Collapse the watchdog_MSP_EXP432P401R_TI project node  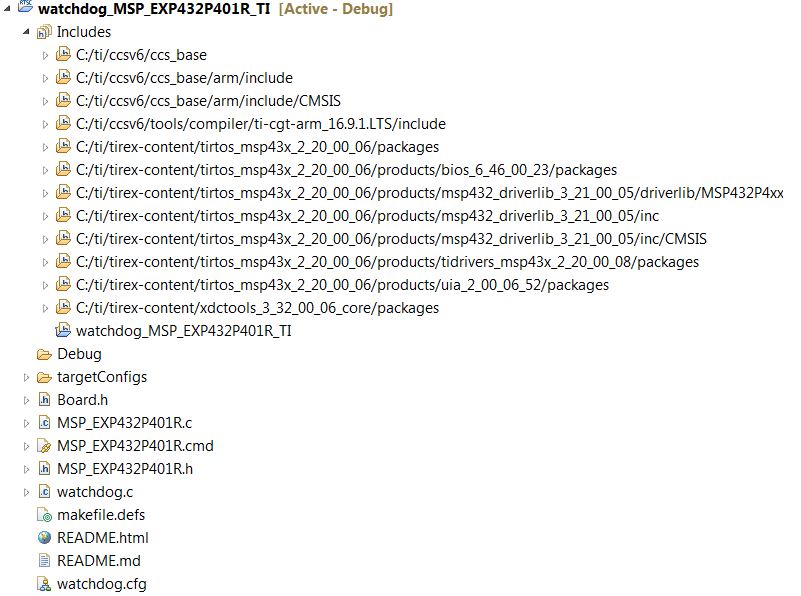coord(7,8)
